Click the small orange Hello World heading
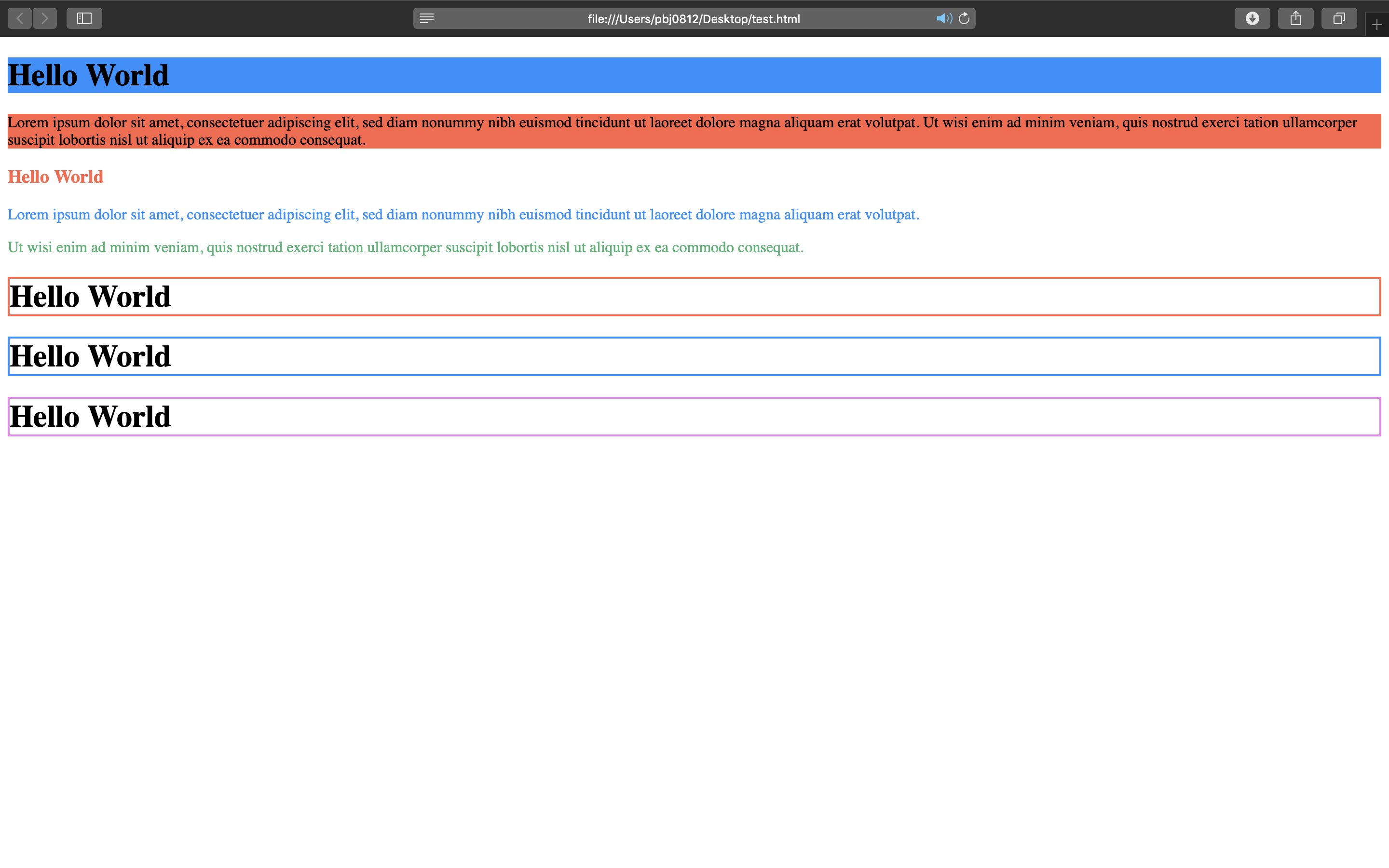Image resolution: width=1389 pixels, height=868 pixels. pos(55,177)
